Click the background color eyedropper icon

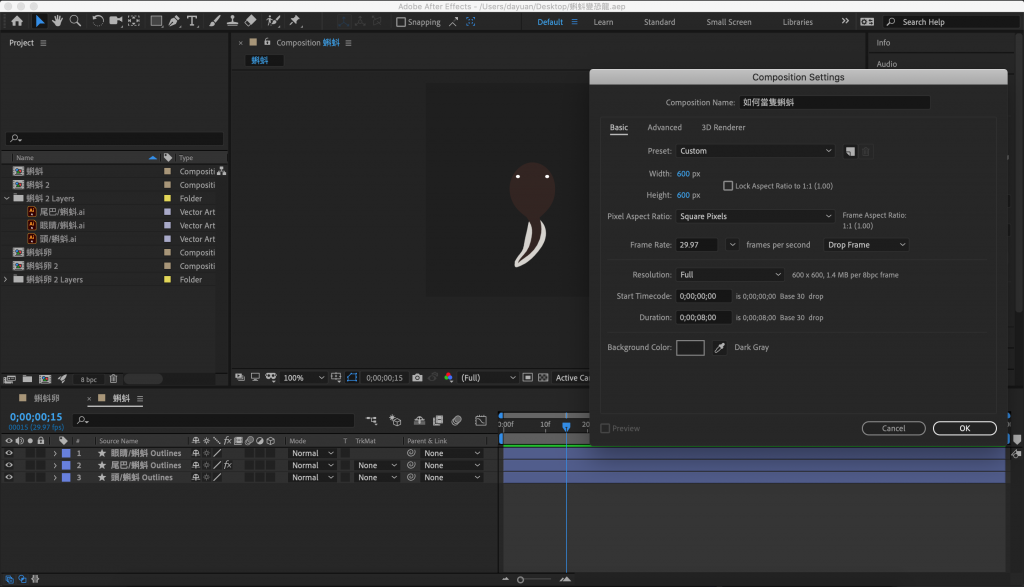719,348
